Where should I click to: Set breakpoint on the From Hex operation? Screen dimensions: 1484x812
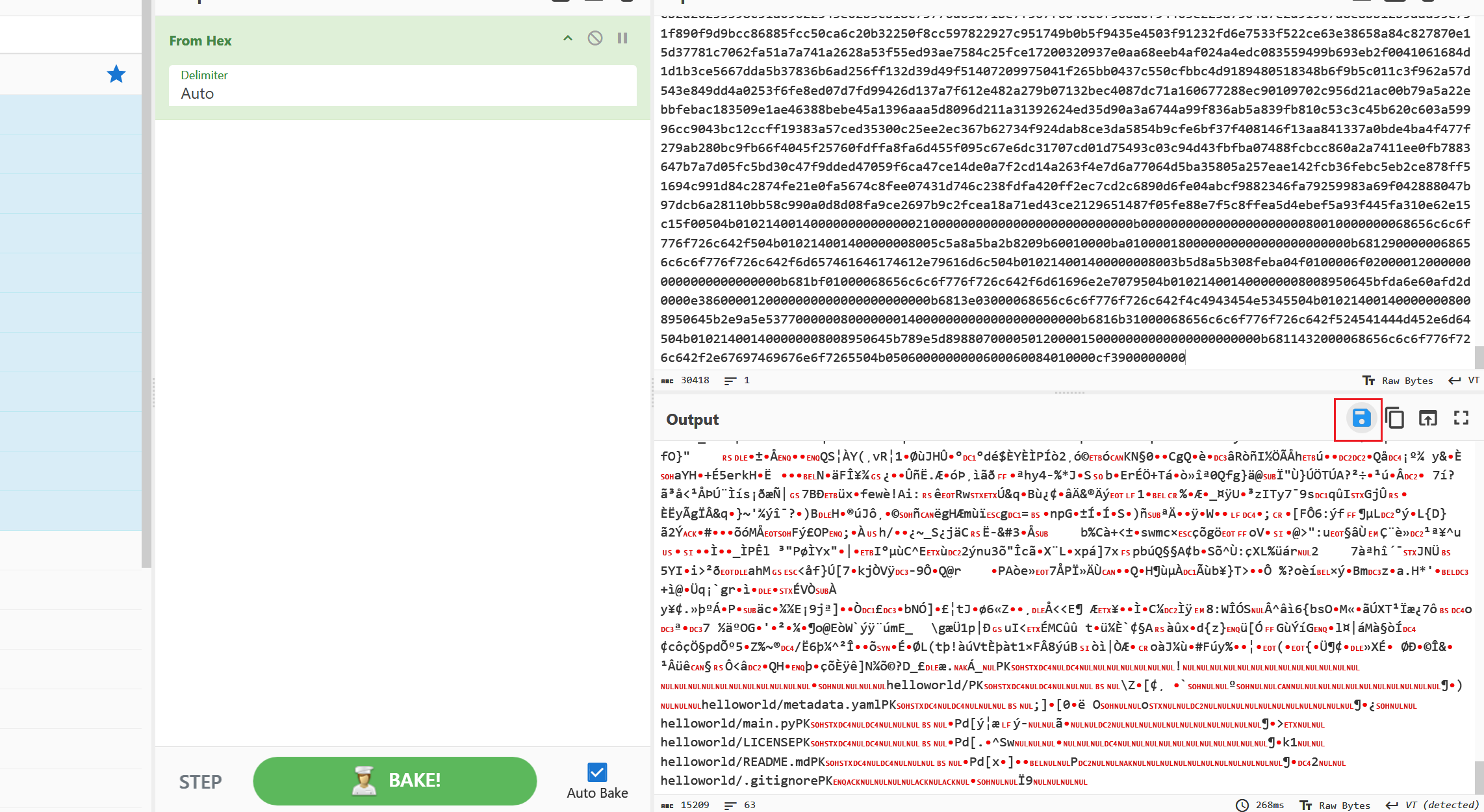pyautogui.click(x=622, y=38)
